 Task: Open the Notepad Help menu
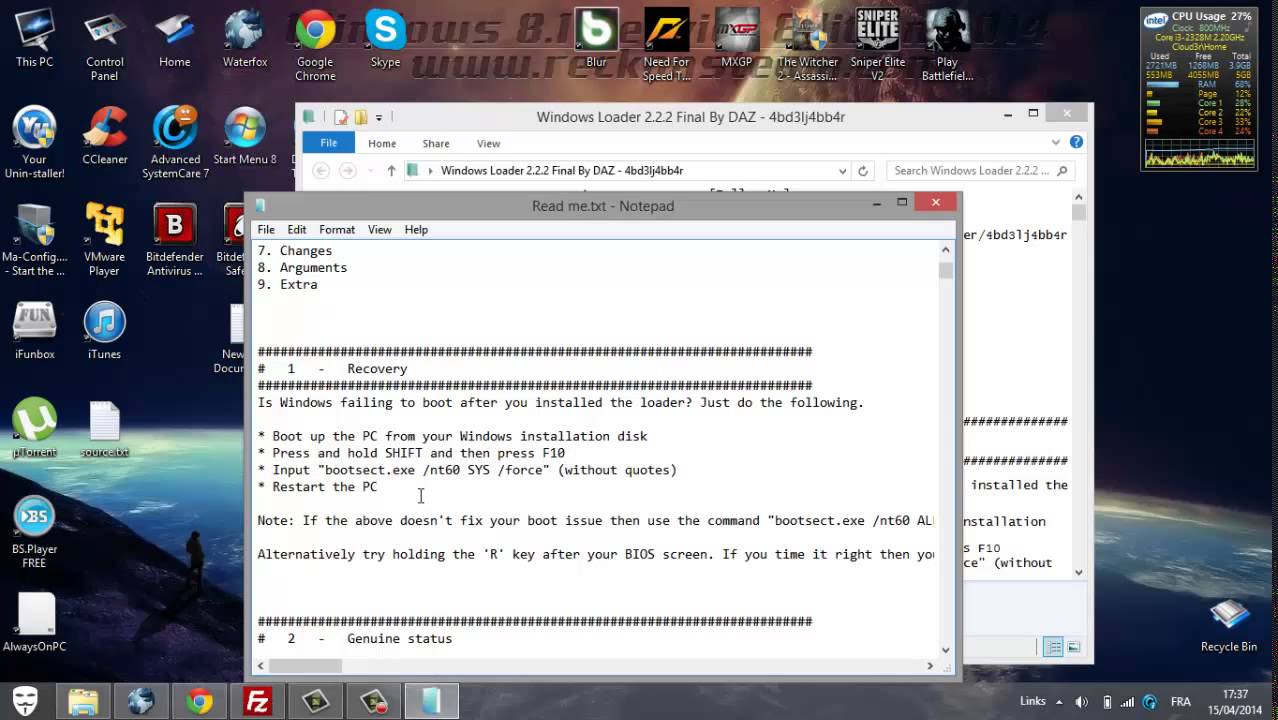pyautogui.click(x=416, y=230)
